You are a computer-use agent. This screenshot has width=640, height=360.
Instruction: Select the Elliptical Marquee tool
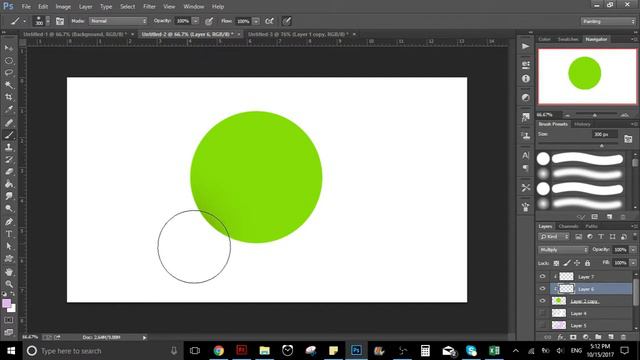coord(9,60)
